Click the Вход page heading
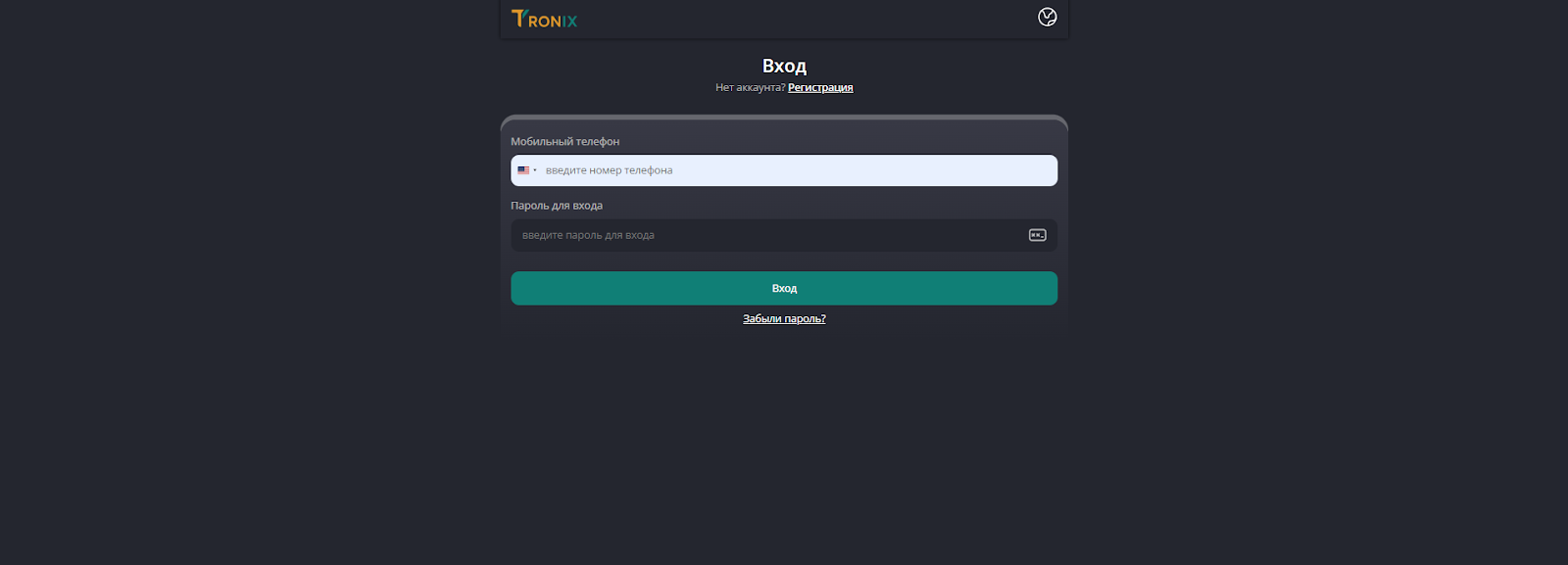 [784, 66]
